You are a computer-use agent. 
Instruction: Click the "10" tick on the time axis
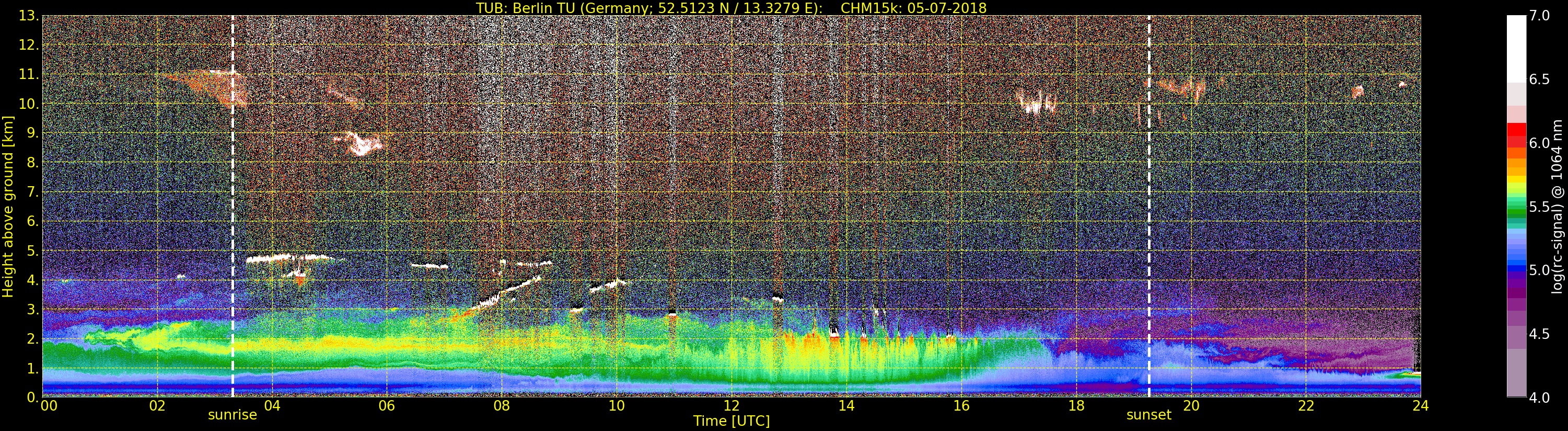[x=617, y=406]
